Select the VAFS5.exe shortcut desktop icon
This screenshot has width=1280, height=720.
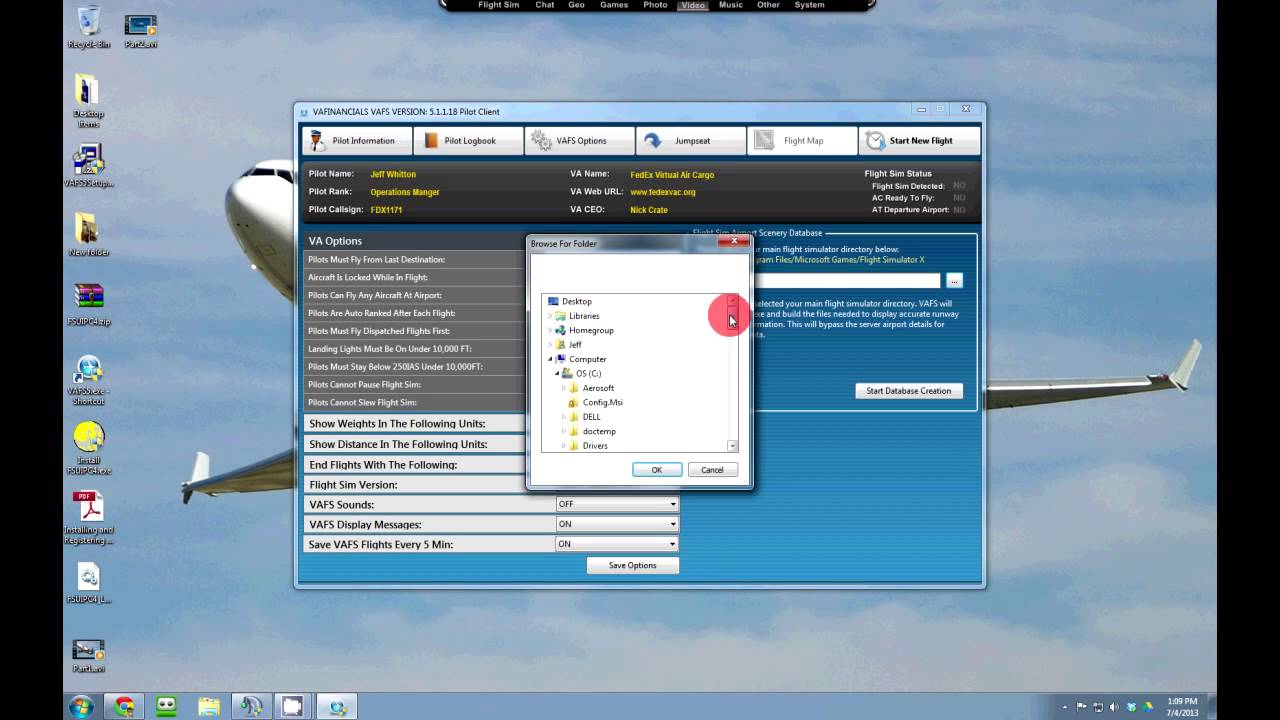pos(88,380)
